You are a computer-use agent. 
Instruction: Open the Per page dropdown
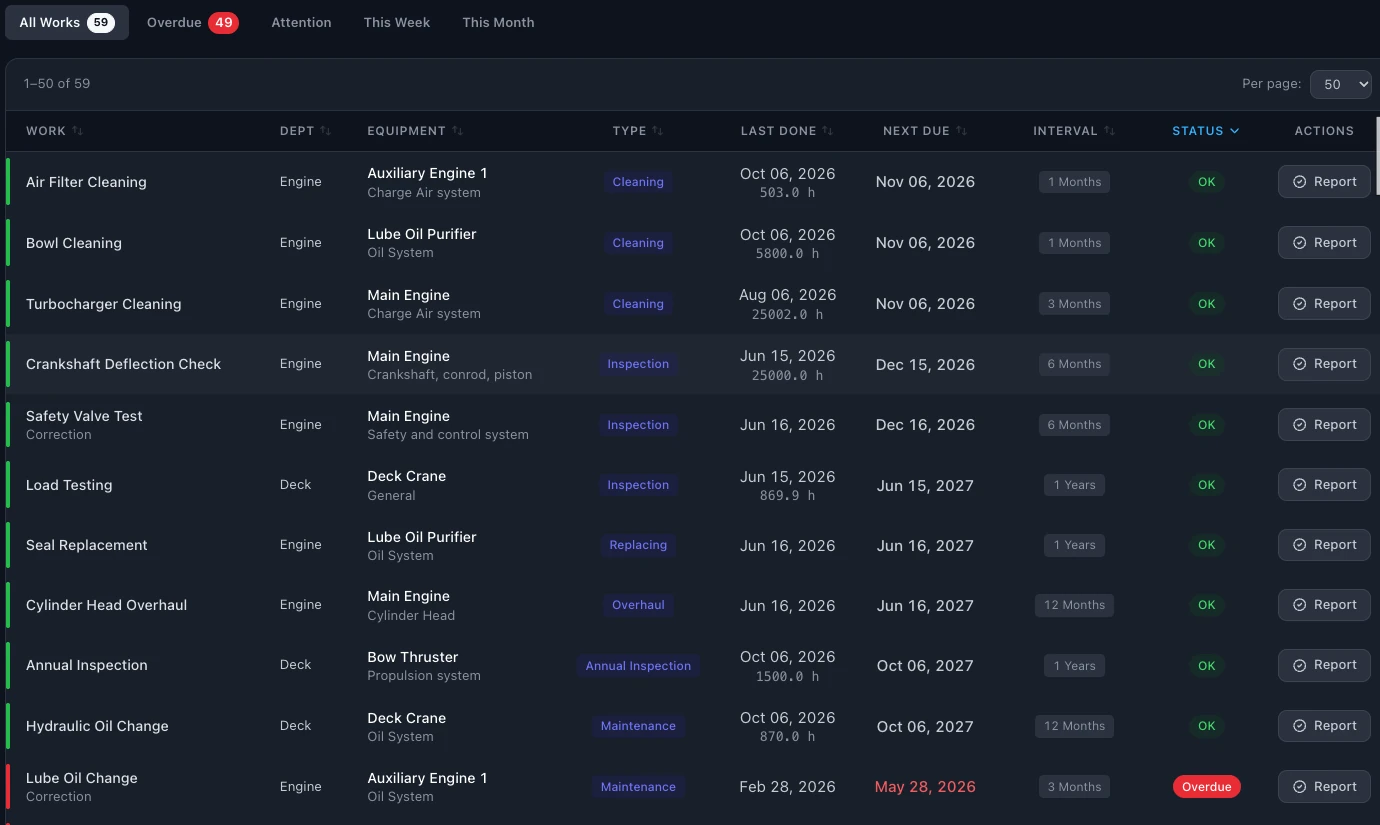1341,84
